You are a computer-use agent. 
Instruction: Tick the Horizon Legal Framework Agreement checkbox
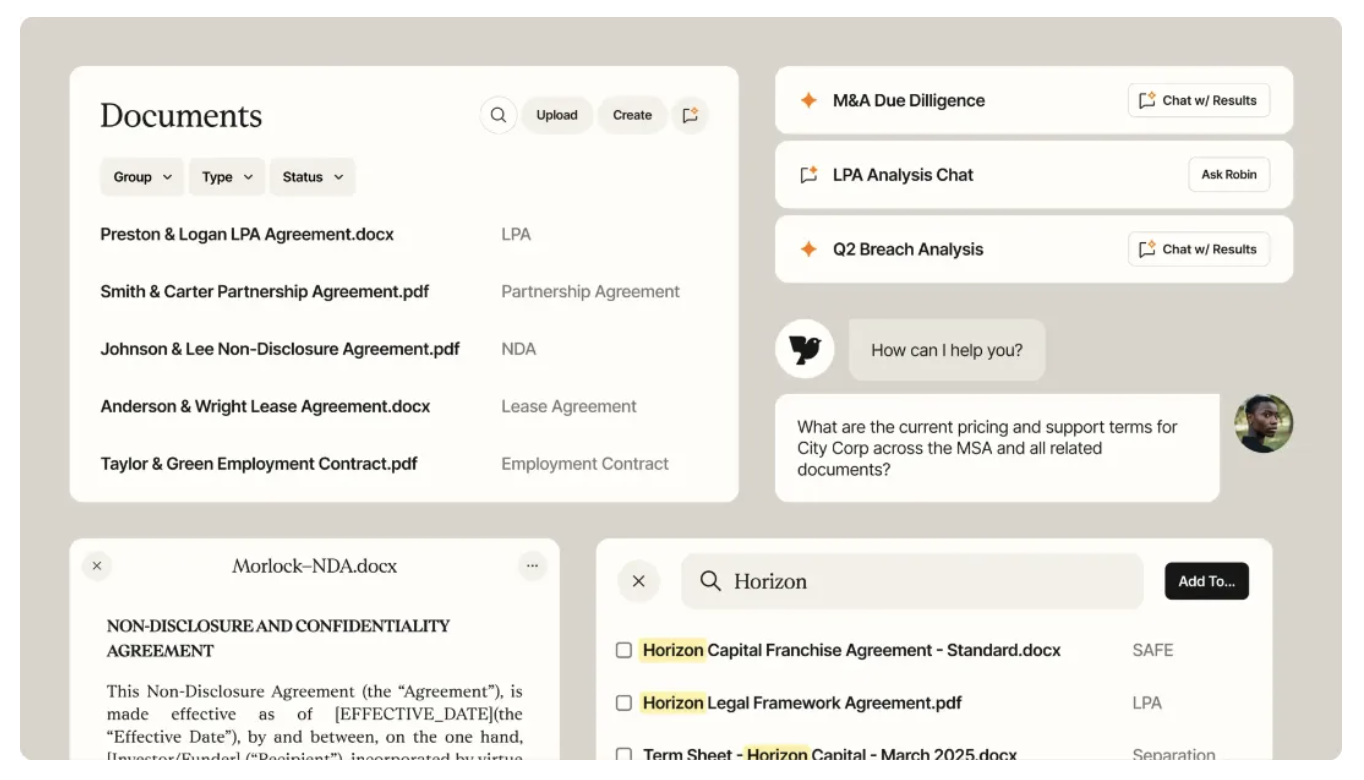pyautogui.click(x=624, y=703)
